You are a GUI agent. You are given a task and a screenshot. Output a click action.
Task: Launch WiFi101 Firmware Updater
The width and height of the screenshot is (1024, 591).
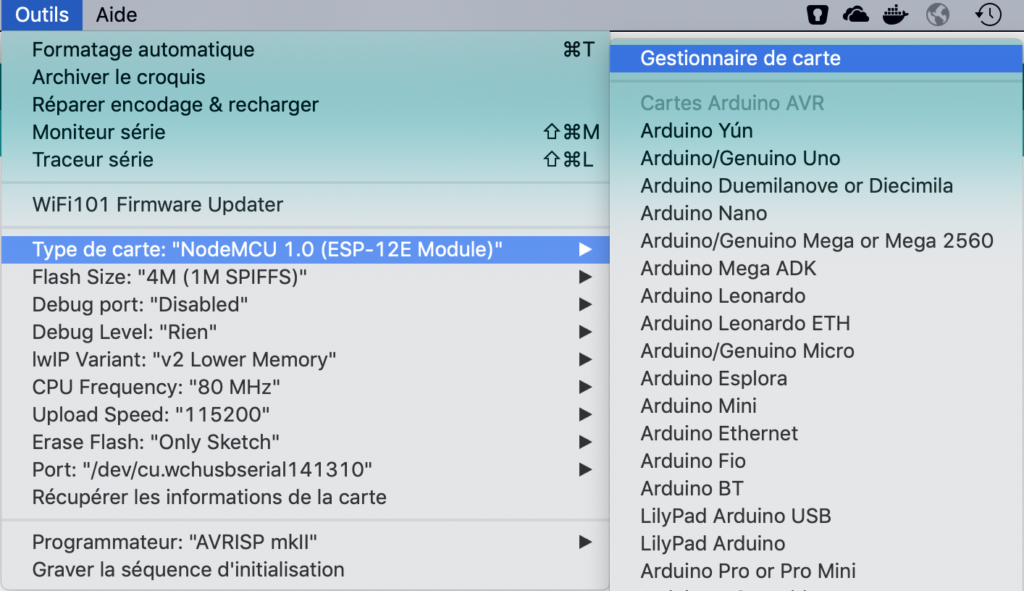click(306, 204)
